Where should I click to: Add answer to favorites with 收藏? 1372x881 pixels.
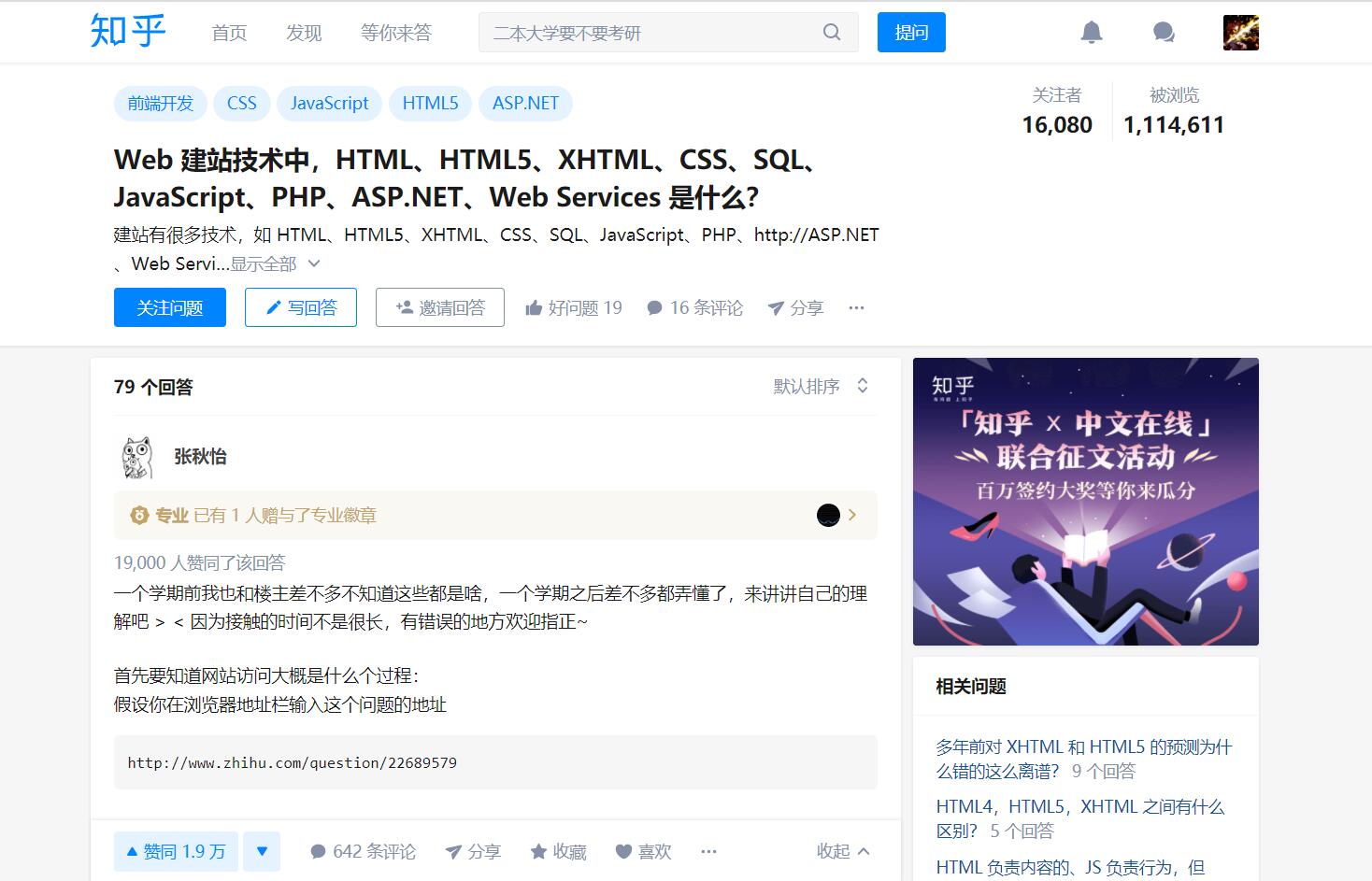tap(558, 851)
